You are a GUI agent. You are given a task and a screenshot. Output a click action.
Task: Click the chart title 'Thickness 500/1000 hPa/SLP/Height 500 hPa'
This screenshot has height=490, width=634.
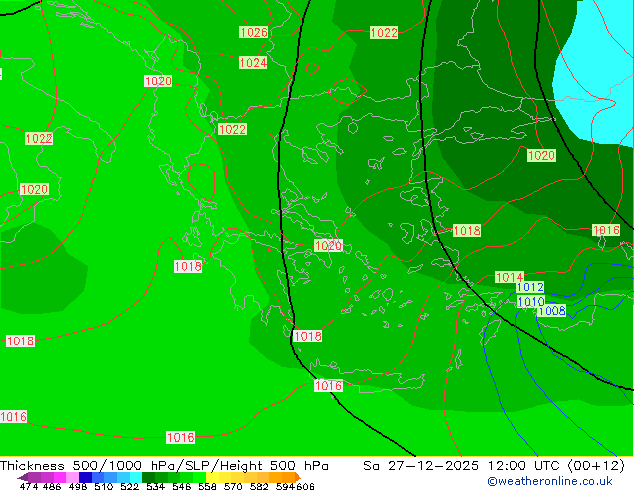pyautogui.click(x=164, y=466)
